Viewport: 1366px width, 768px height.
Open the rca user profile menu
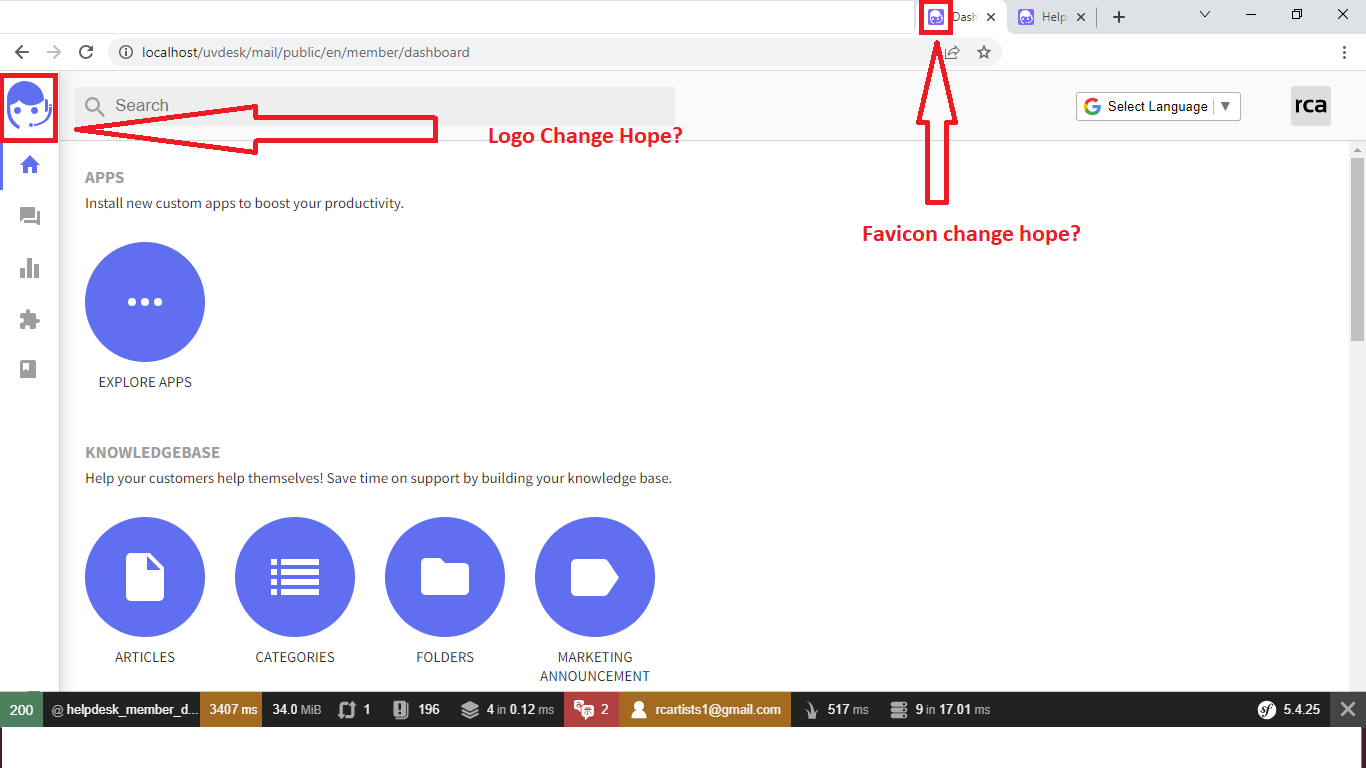pyautogui.click(x=1310, y=106)
